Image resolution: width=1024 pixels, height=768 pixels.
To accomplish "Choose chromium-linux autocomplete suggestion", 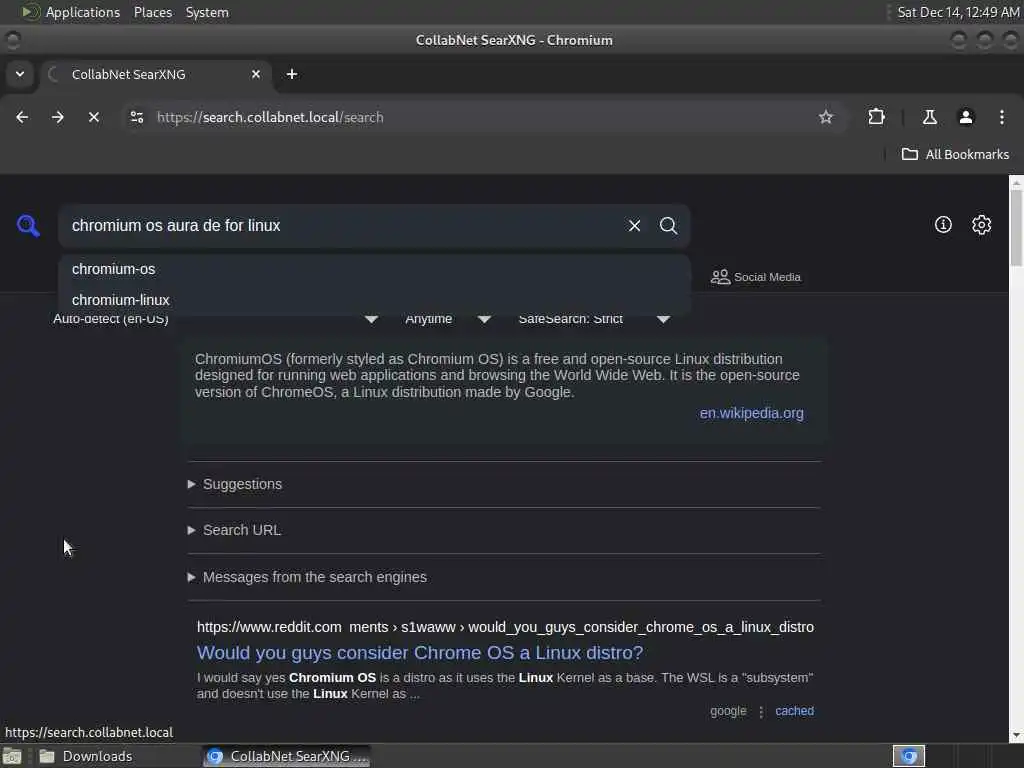I will 374,300.
